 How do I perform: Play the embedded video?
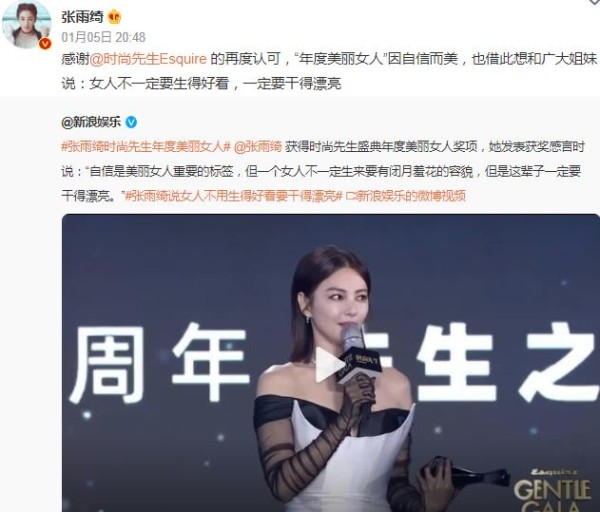[329, 364]
